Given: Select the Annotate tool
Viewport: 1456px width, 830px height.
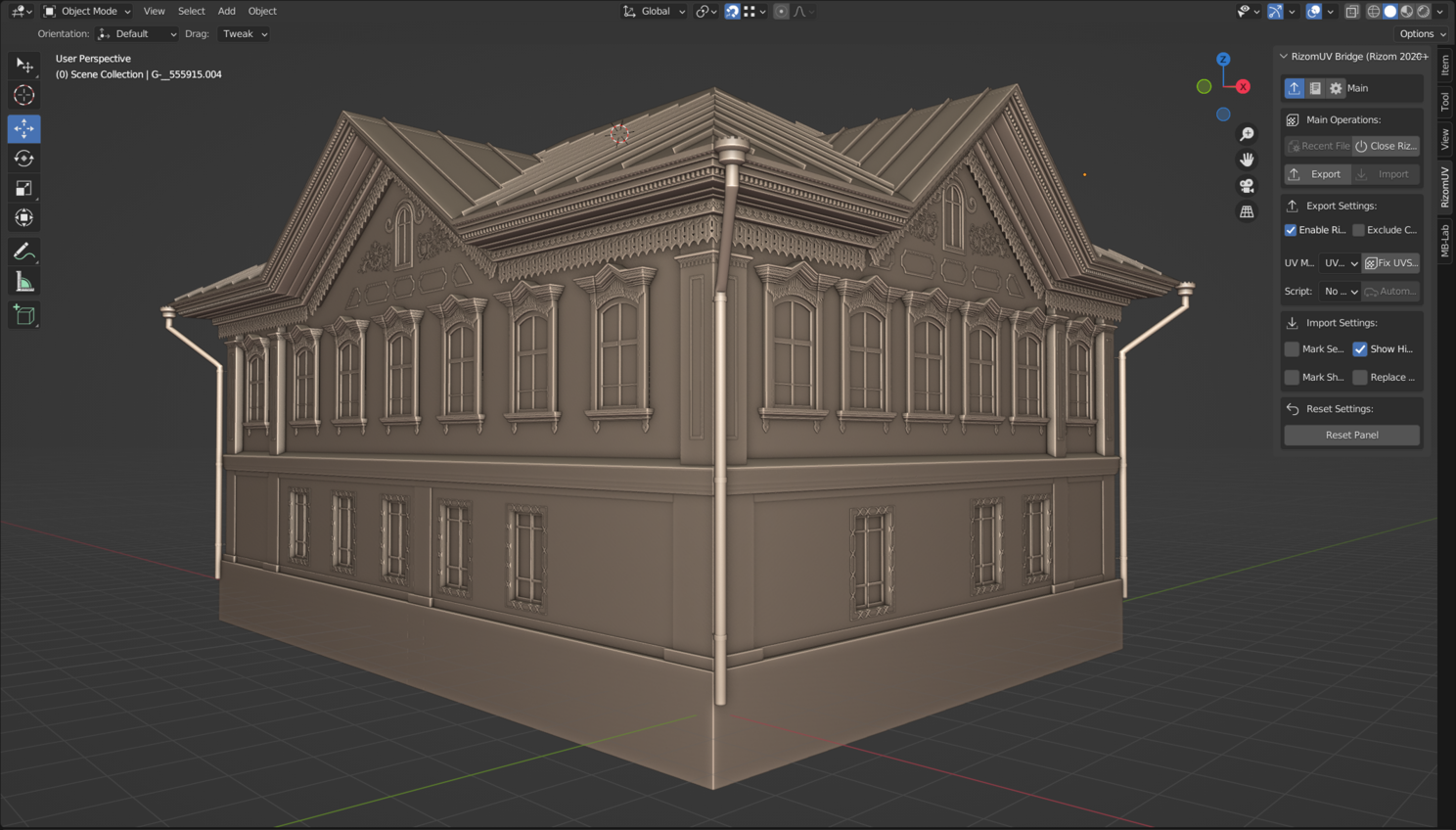Looking at the screenshot, I should [24, 253].
